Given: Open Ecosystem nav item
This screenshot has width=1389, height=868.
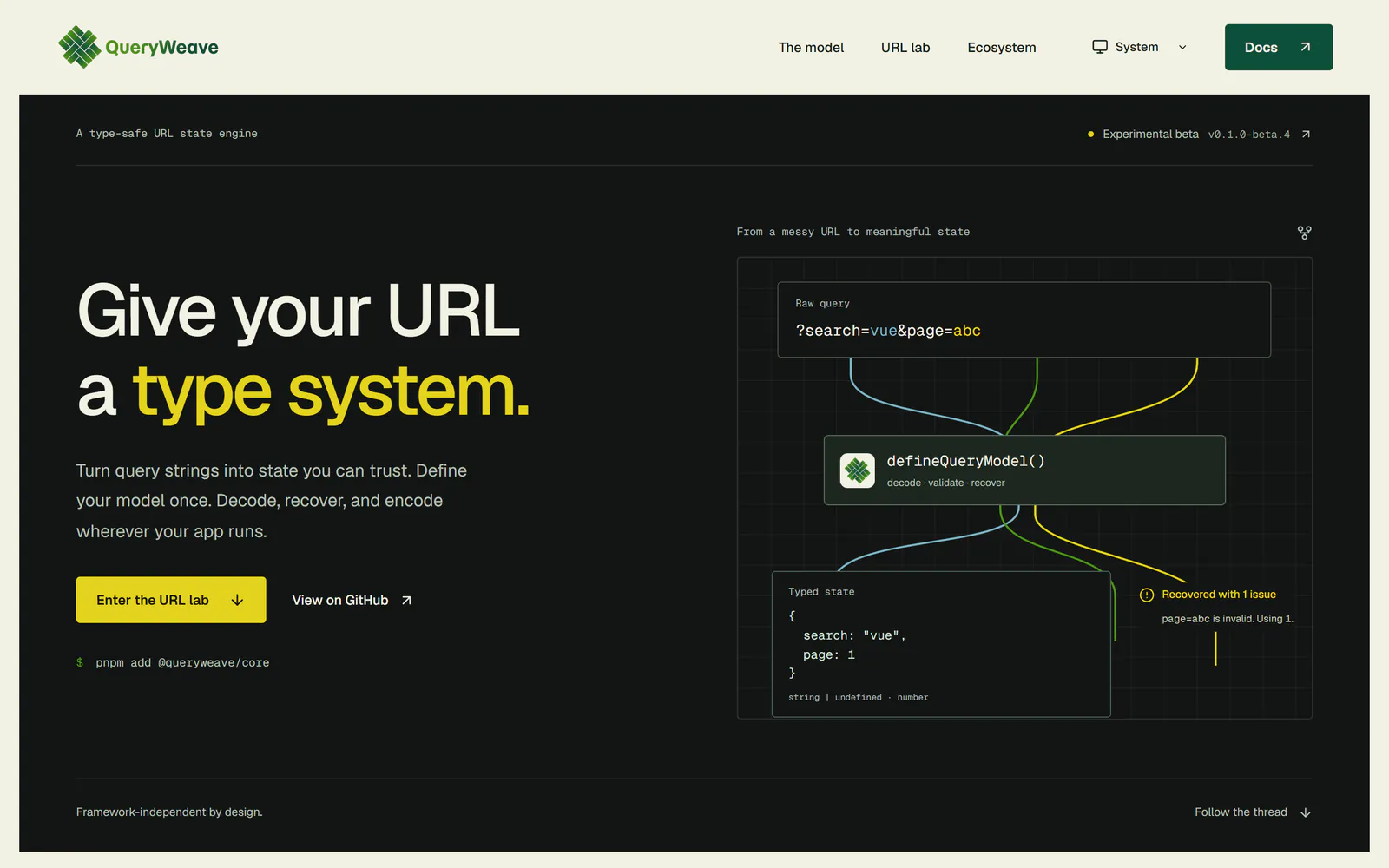Looking at the screenshot, I should pyautogui.click(x=1002, y=48).
